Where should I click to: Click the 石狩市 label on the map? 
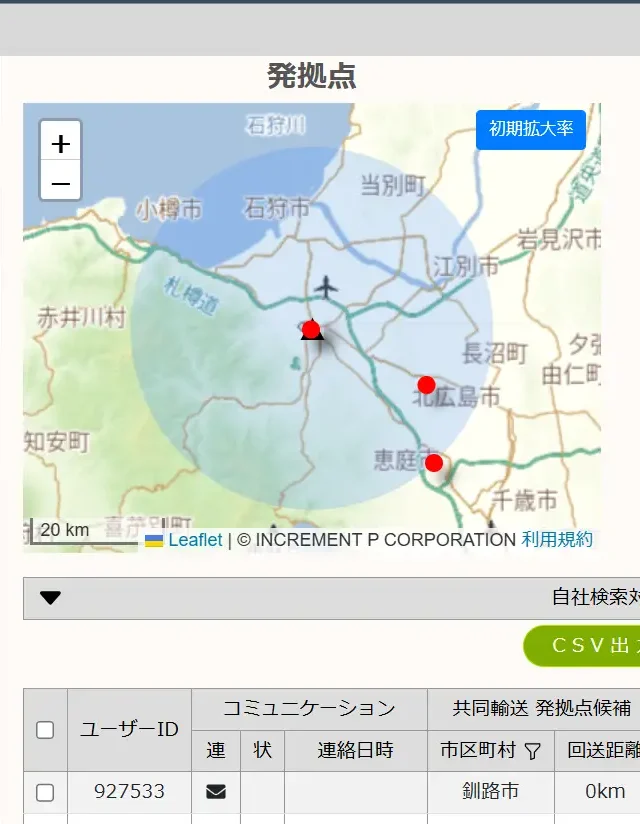tap(277, 208)
